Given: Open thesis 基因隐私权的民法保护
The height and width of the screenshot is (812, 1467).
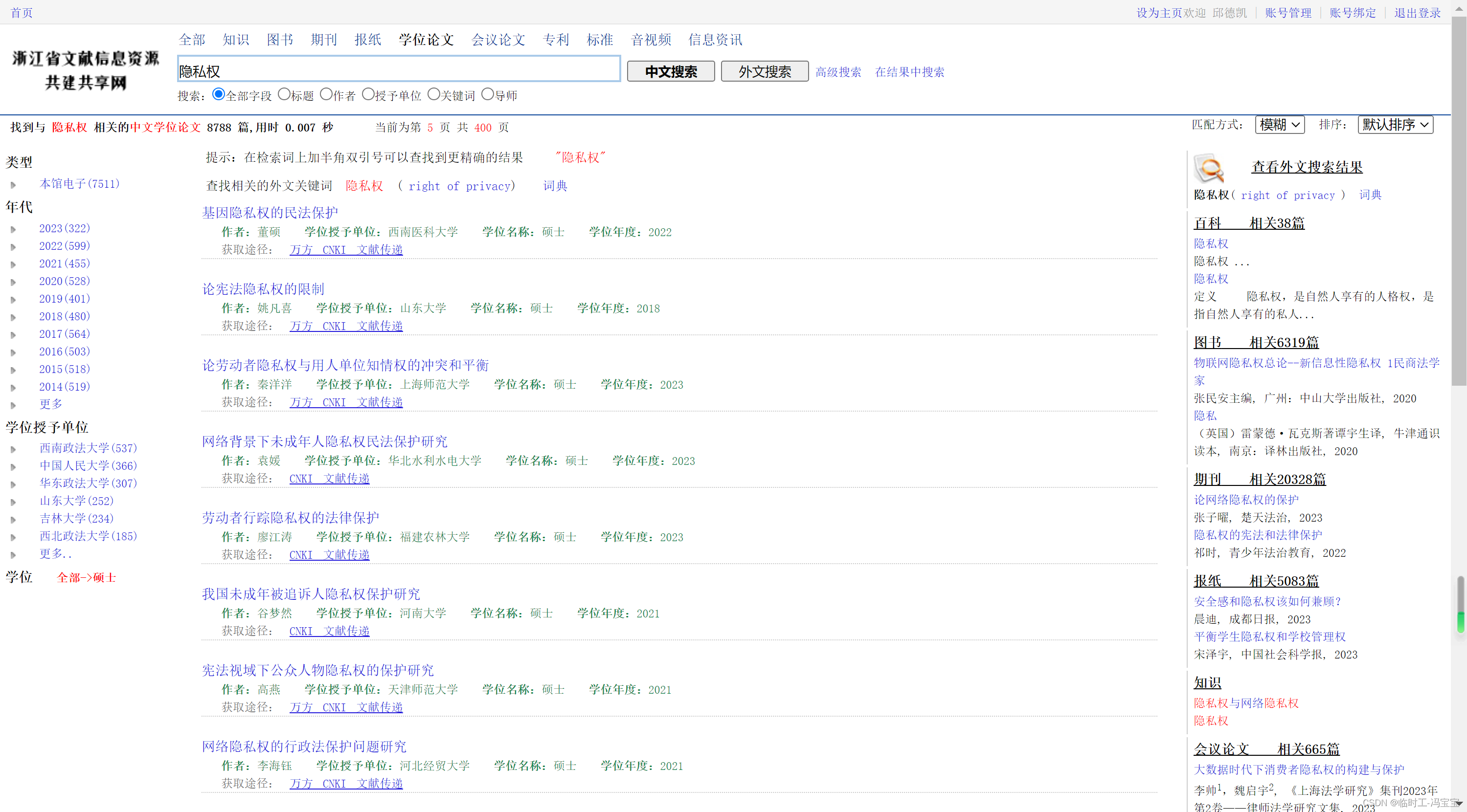Looking at the screenshot, I should [x=270, y=213].
